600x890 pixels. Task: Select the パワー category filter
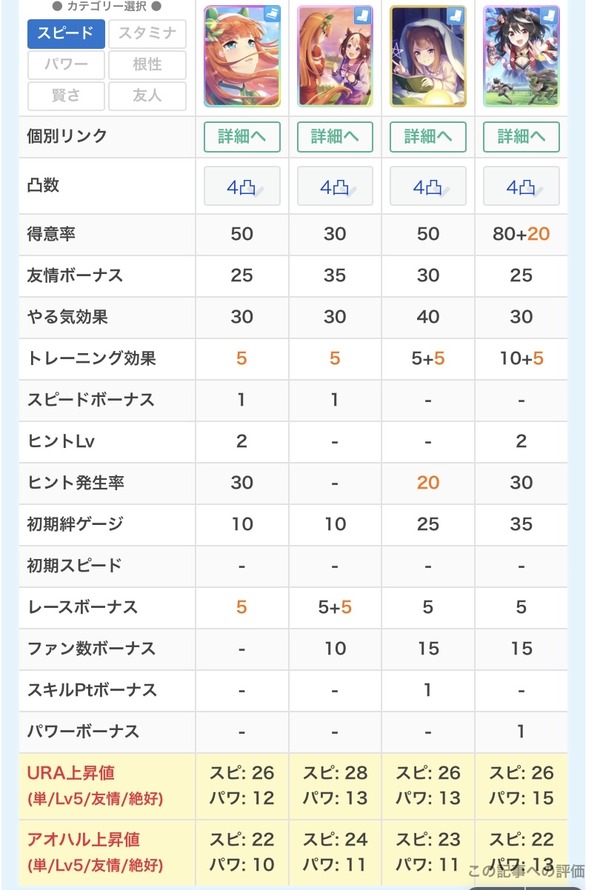click(x=66, y=65)
